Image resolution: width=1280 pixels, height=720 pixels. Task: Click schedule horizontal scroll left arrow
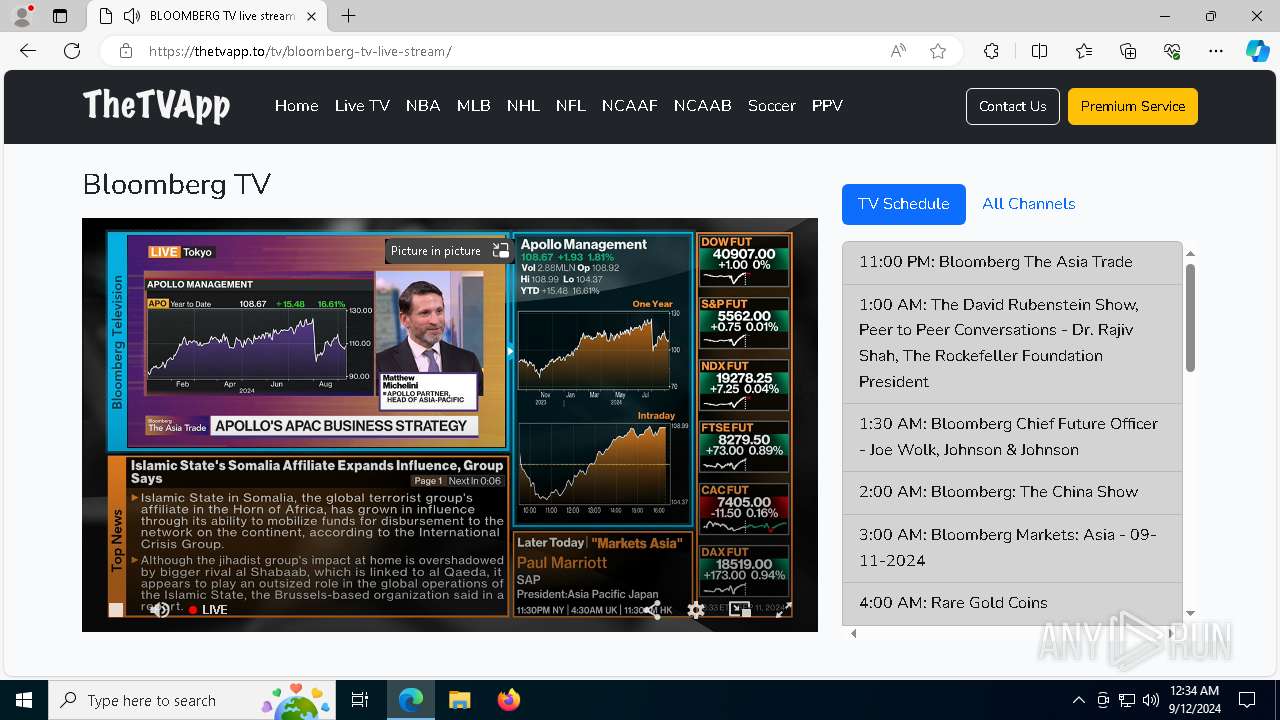pos(854,633)
